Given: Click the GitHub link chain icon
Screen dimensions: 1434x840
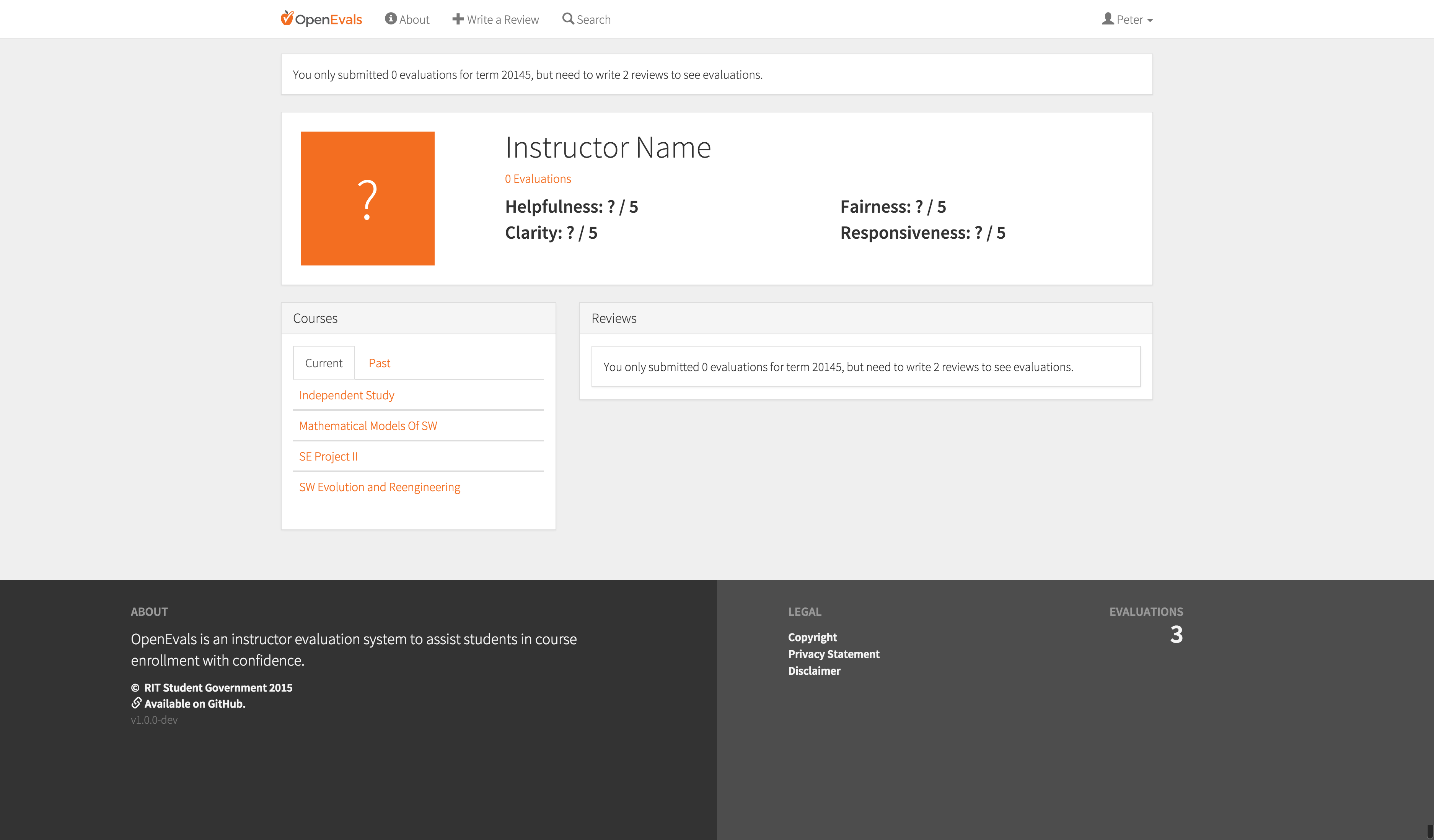Looking at the screenshot, I should [137, 703].
